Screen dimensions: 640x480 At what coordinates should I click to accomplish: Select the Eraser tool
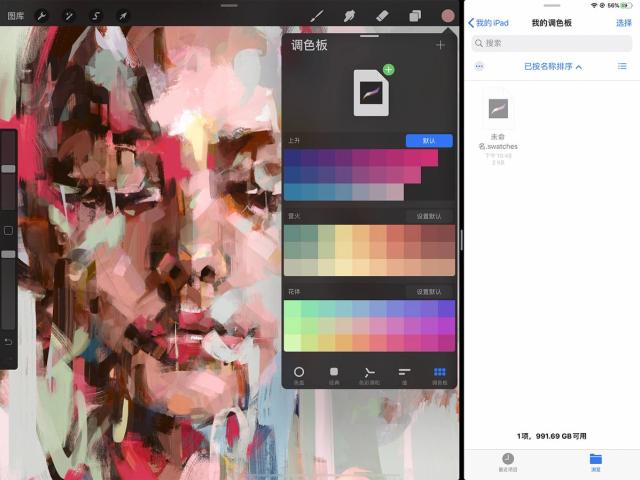[x=382, y=16]
